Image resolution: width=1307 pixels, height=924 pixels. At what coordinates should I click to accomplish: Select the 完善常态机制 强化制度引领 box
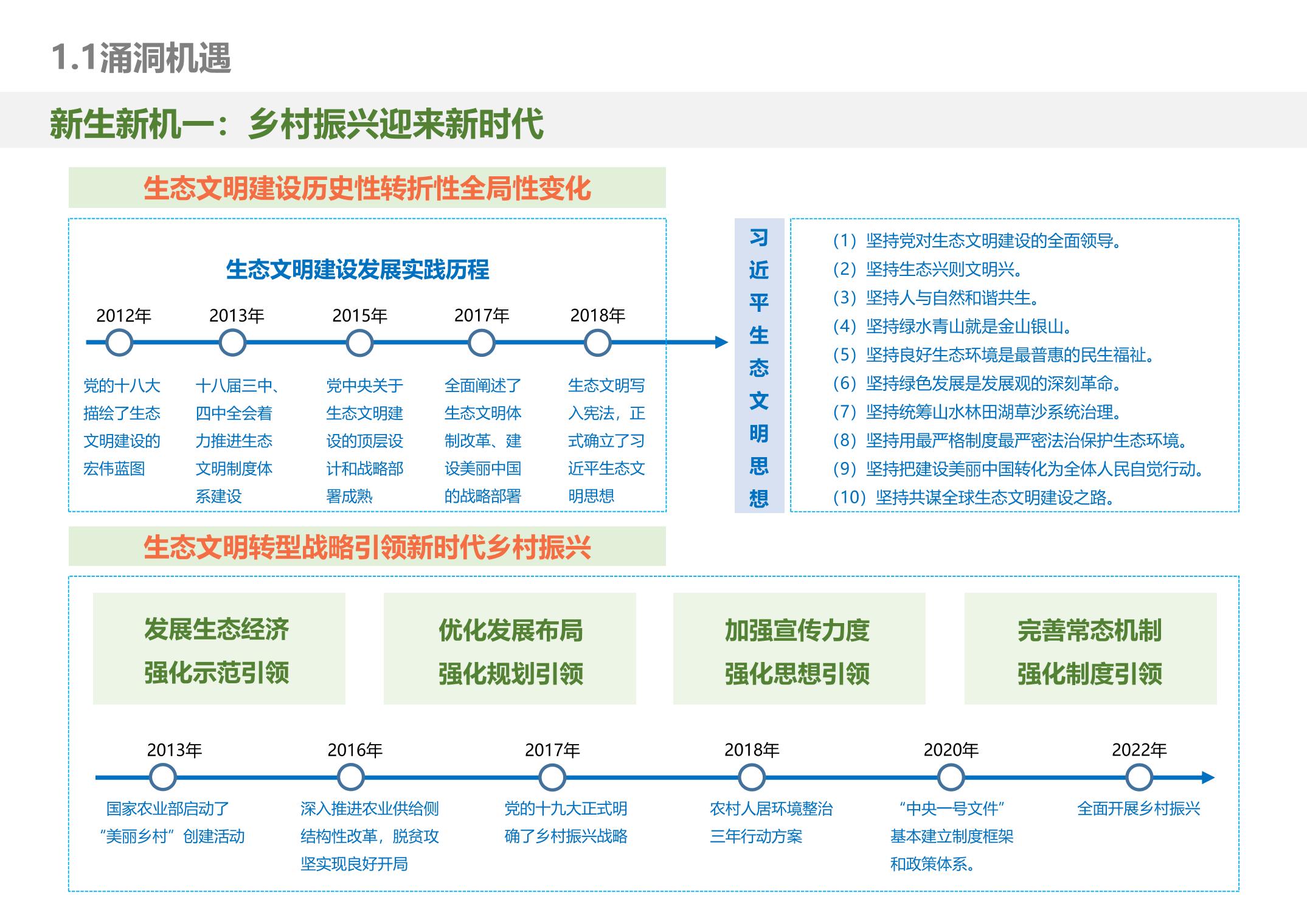[x=1090, y=649]
